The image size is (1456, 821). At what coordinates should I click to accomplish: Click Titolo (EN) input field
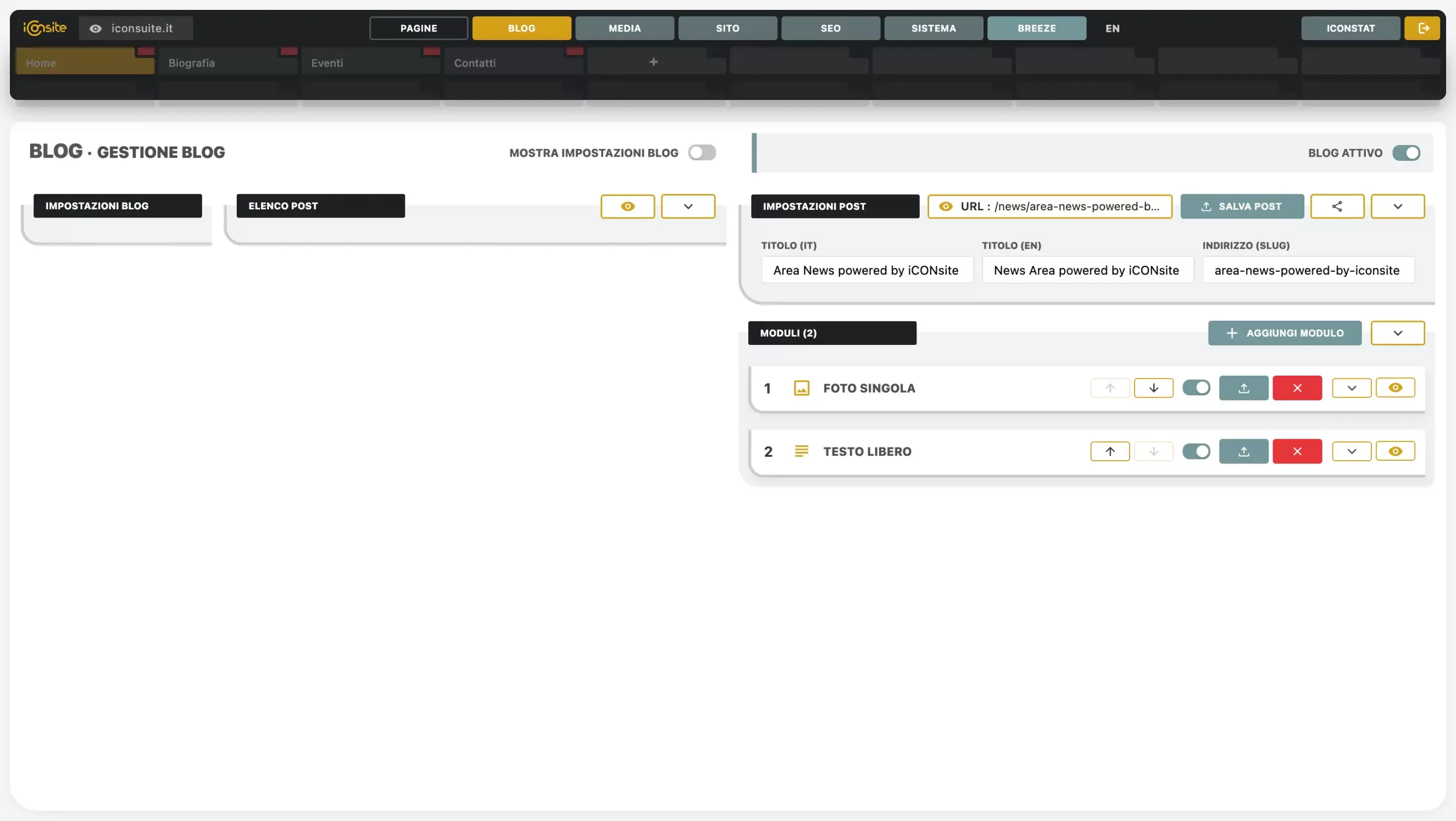1087,270
